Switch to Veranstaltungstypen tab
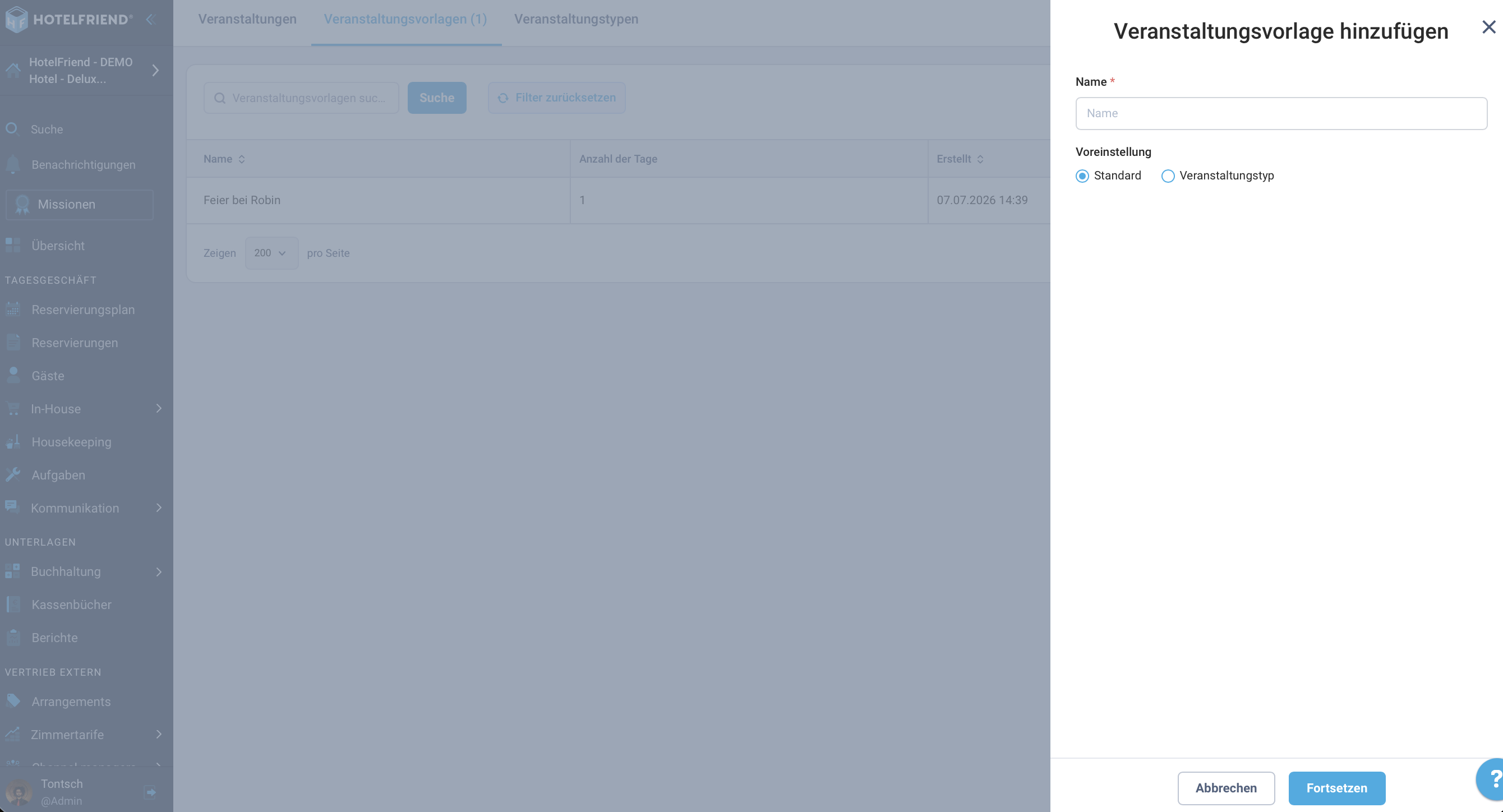The image size is (1503, 812). click(x=576, y=19)
